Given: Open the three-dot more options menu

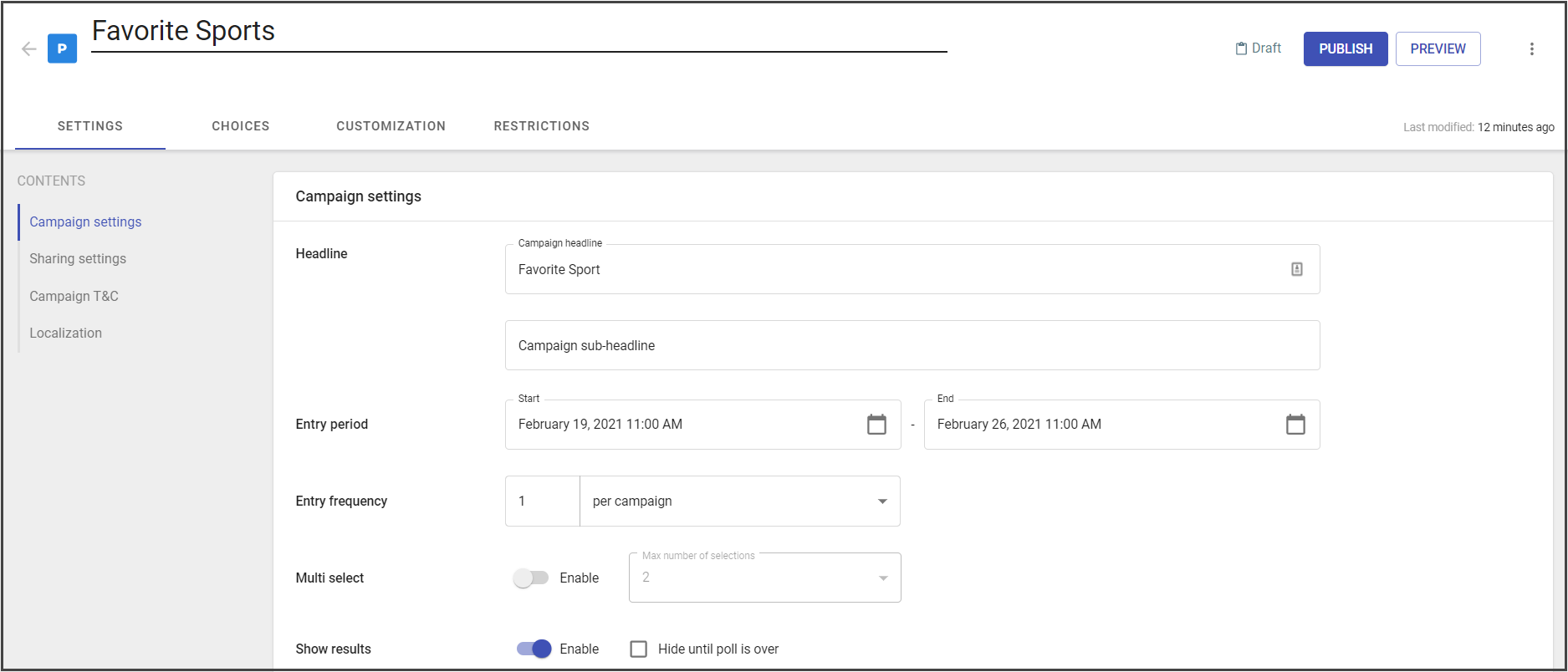Looking at the screenshot, I should pos(1531,48).
